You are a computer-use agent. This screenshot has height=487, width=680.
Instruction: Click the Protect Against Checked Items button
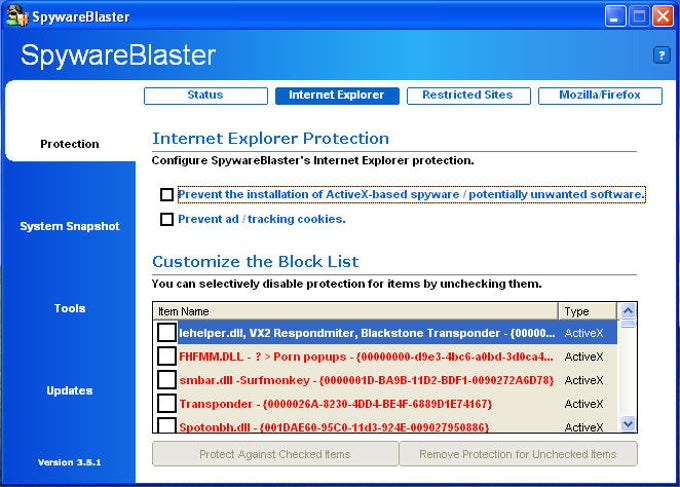[275, 454]
